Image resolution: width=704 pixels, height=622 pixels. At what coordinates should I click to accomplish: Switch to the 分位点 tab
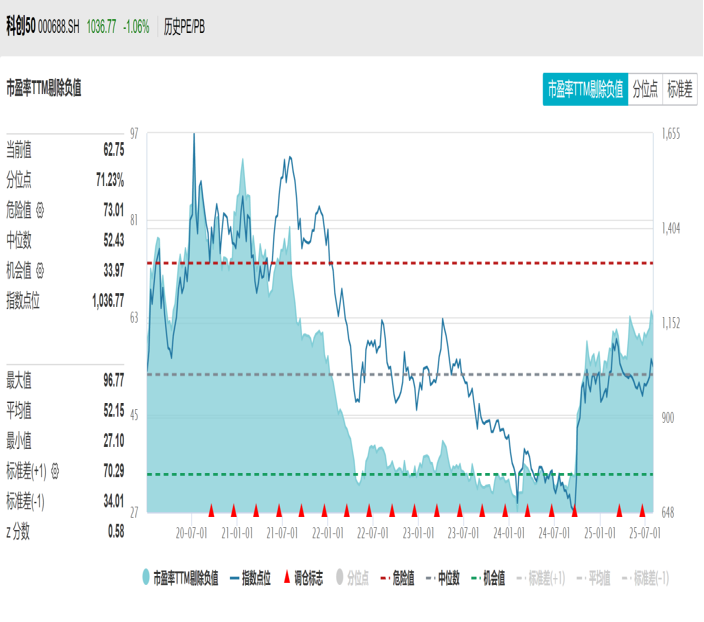click(645, 89)
